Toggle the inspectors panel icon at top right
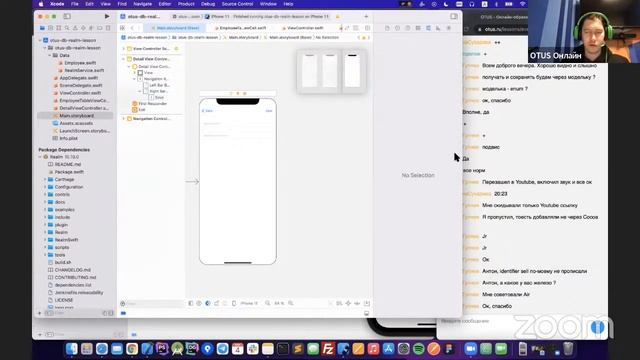The width and height of the screenshot is (640, 360). [454, 16]
